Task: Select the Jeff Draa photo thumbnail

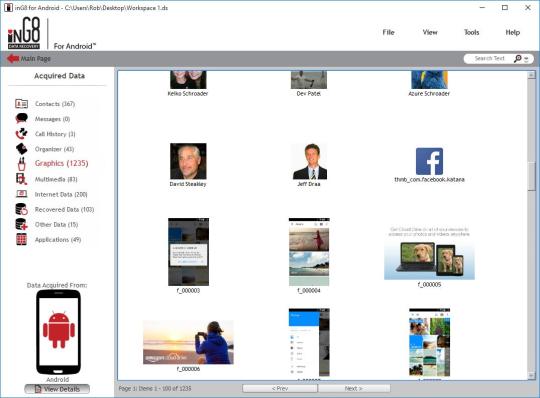Action: pos(309,161)
